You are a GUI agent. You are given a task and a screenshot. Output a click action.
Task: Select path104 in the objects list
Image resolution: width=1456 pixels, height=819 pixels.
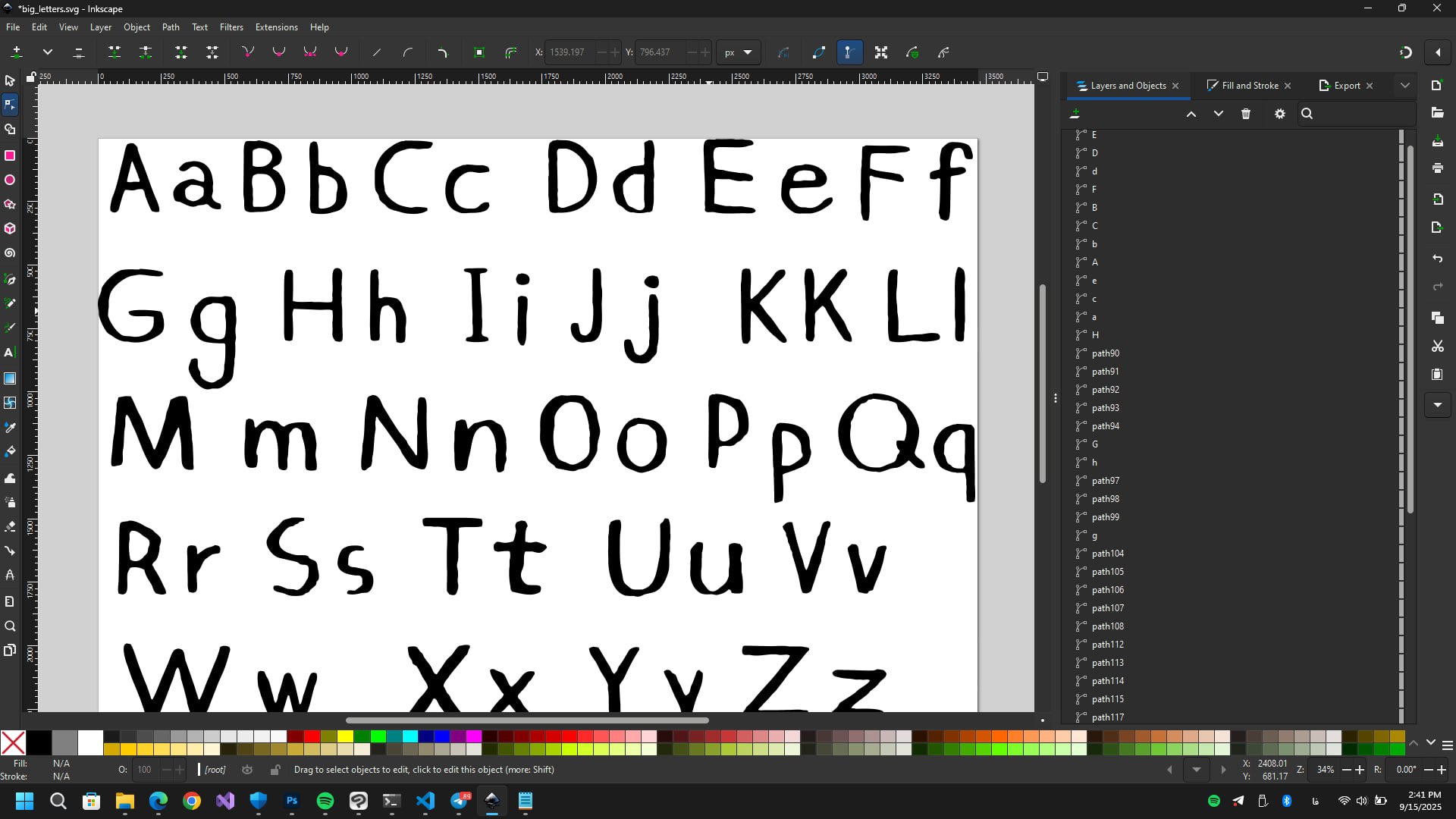click(x=1107, y=554)
